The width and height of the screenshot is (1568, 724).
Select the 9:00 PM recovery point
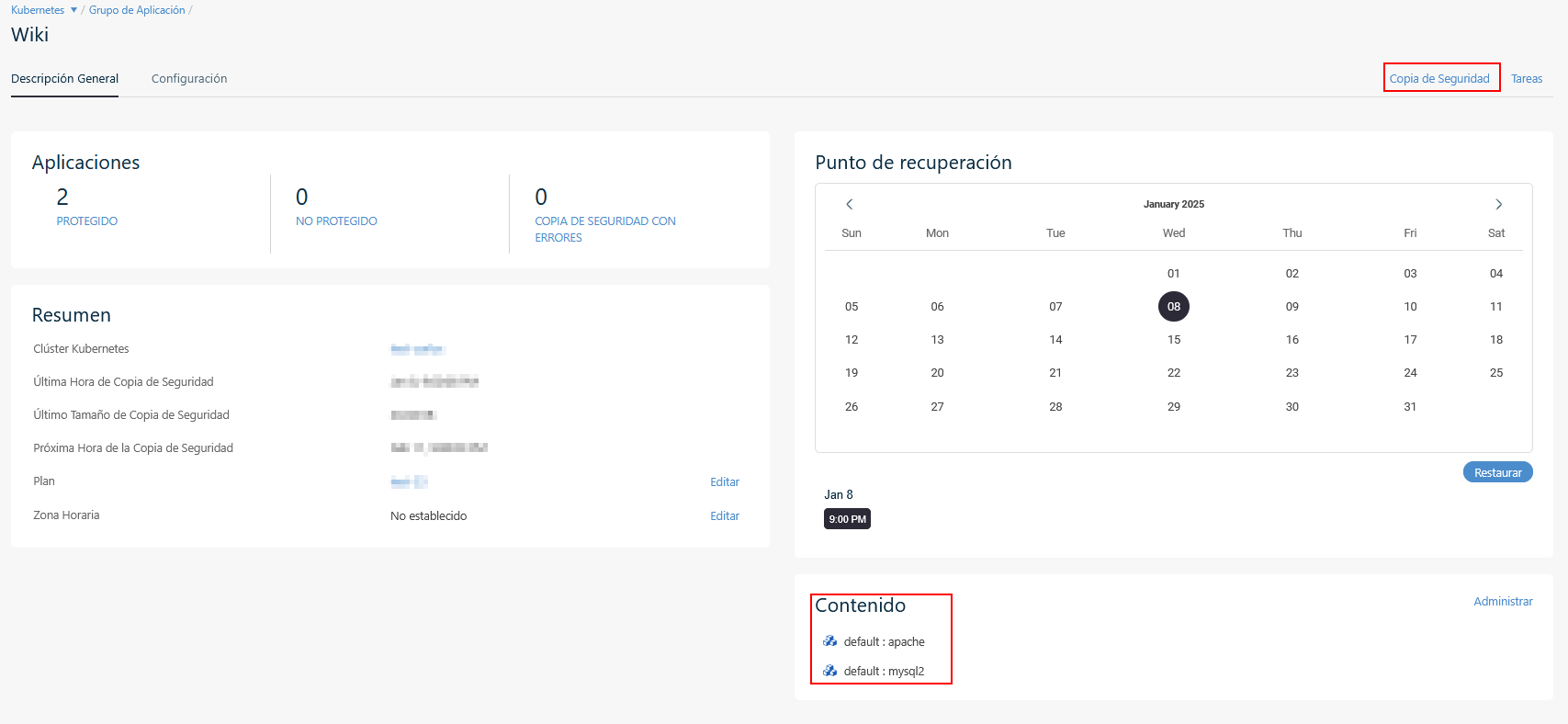[x=847, y=519]
